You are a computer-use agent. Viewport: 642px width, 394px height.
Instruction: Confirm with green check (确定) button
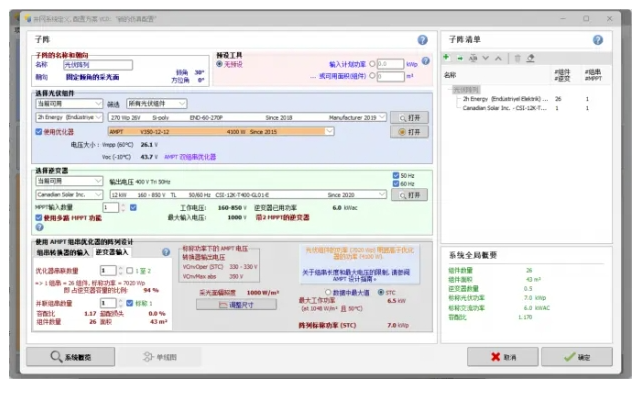coord(576,357)
